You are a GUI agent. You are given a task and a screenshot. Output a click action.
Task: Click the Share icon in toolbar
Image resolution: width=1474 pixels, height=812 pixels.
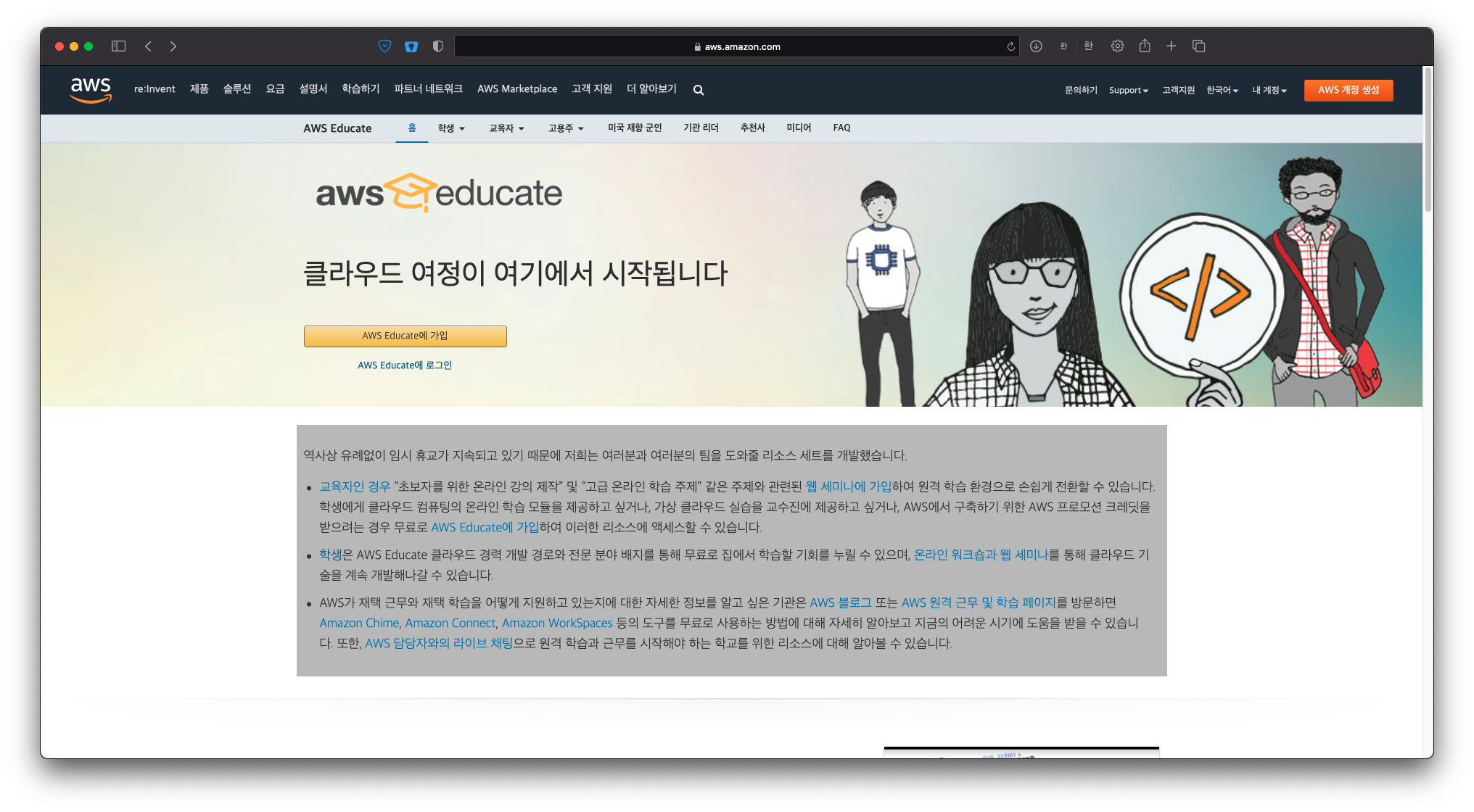[1145, 46]
